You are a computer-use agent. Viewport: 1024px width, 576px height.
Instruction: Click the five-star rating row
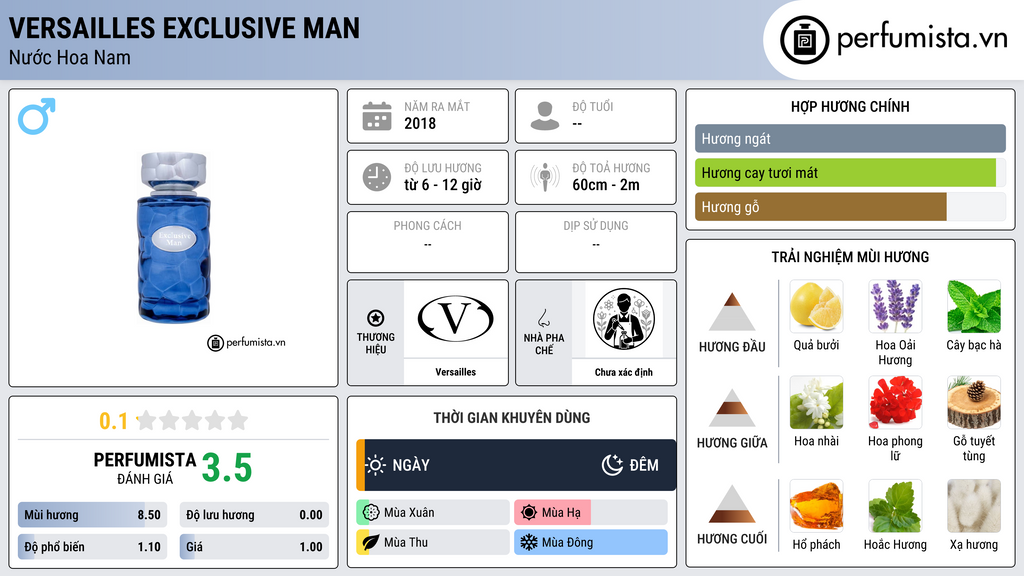192,420
